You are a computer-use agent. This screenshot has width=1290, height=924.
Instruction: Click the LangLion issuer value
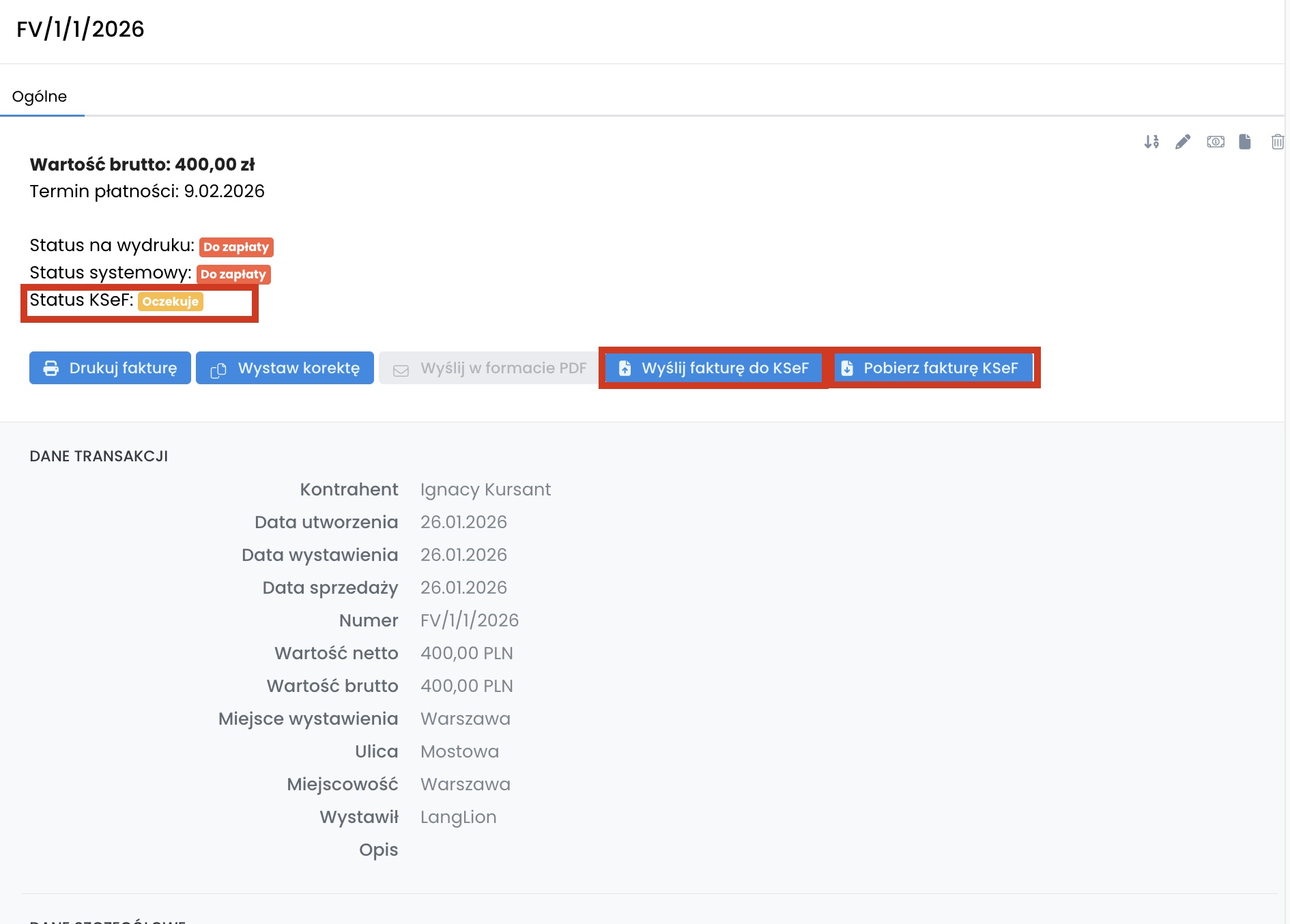[x=458, y=817]
